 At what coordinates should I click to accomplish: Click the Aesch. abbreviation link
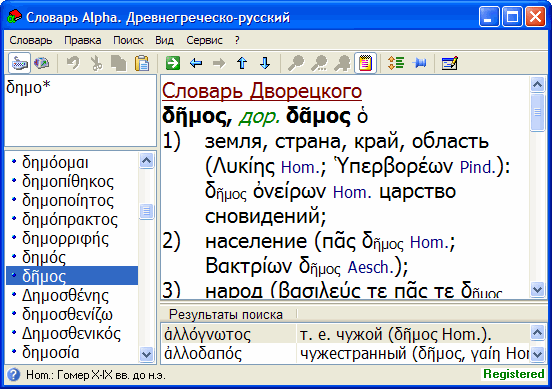point(370,268)
